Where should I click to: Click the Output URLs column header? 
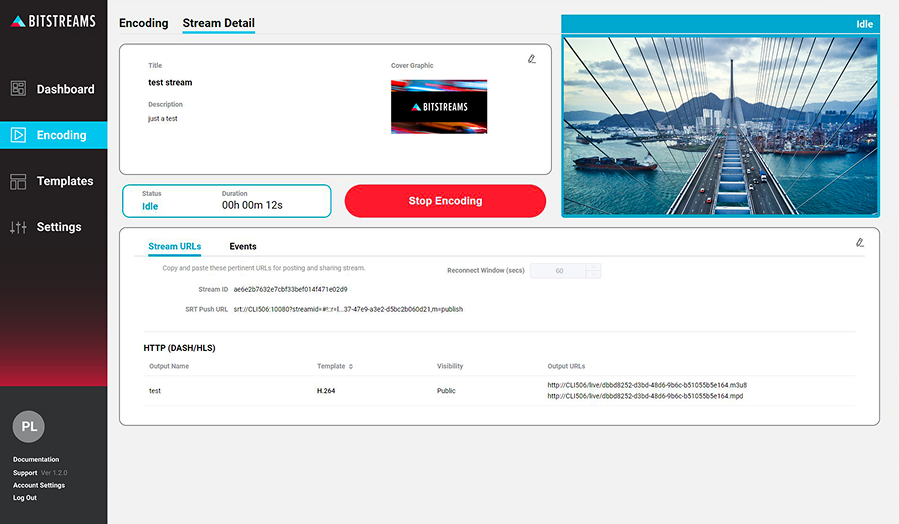(566, 366)
